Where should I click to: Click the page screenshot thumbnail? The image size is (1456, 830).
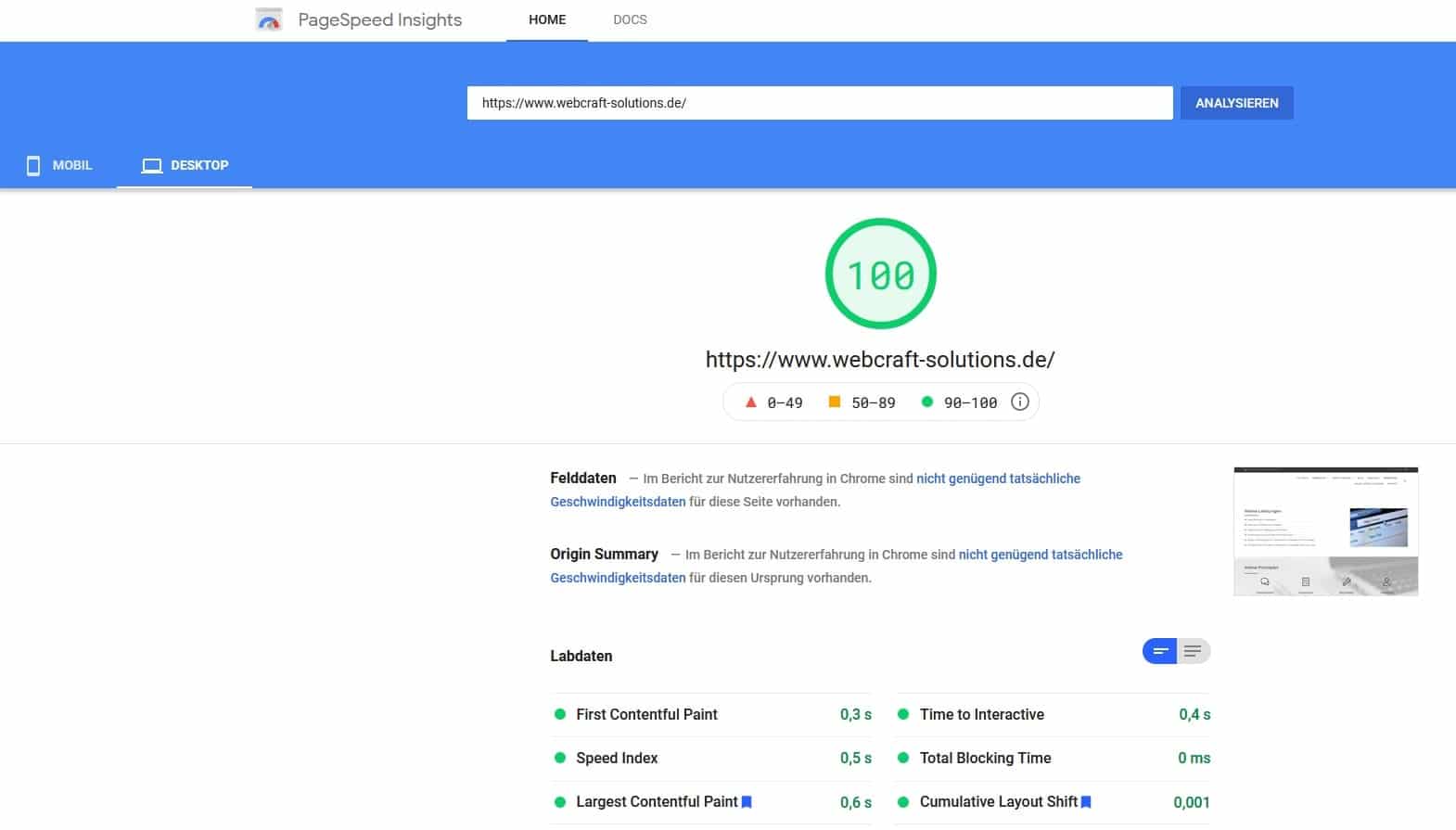(1325, 531)
